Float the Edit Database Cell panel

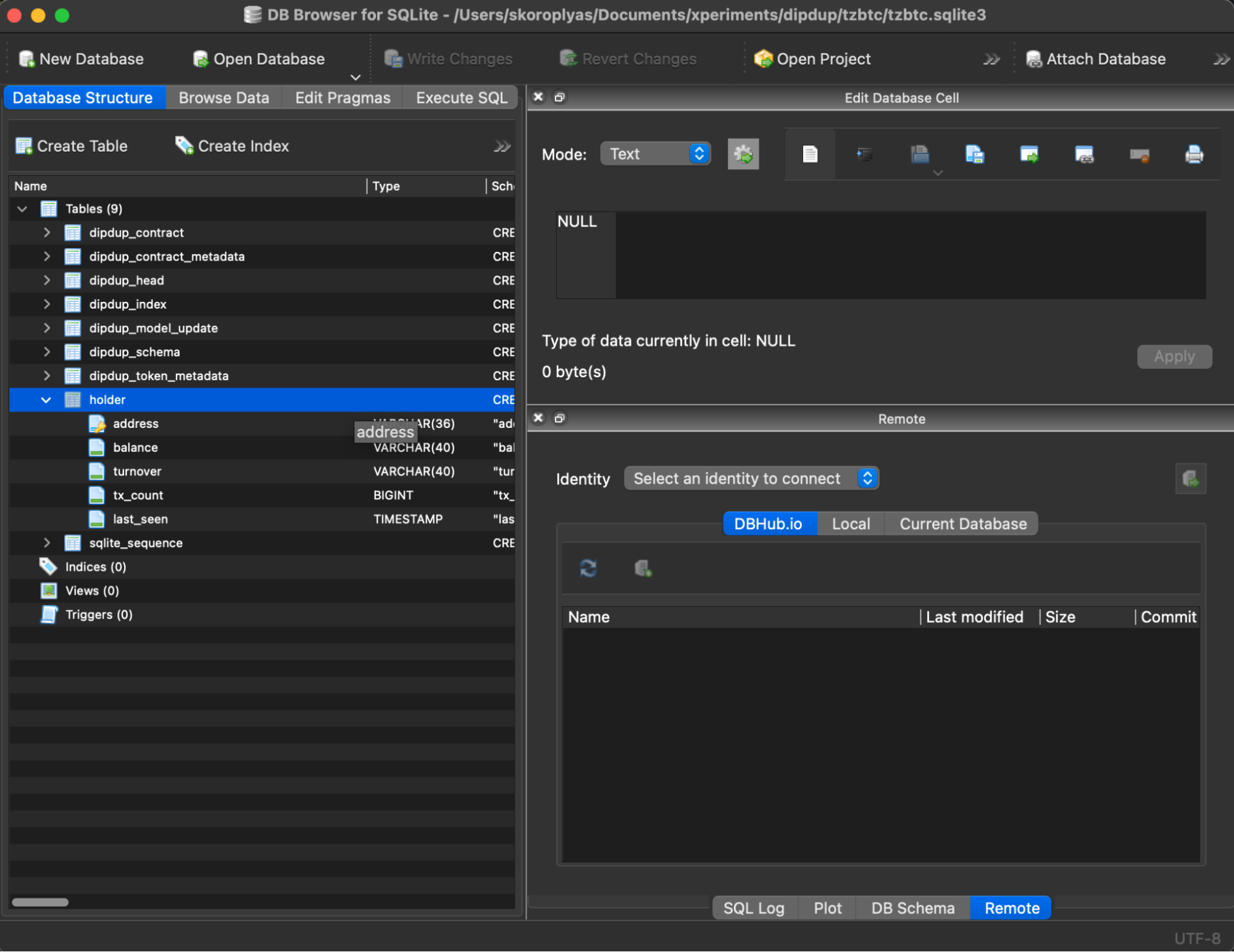point(559,98)
